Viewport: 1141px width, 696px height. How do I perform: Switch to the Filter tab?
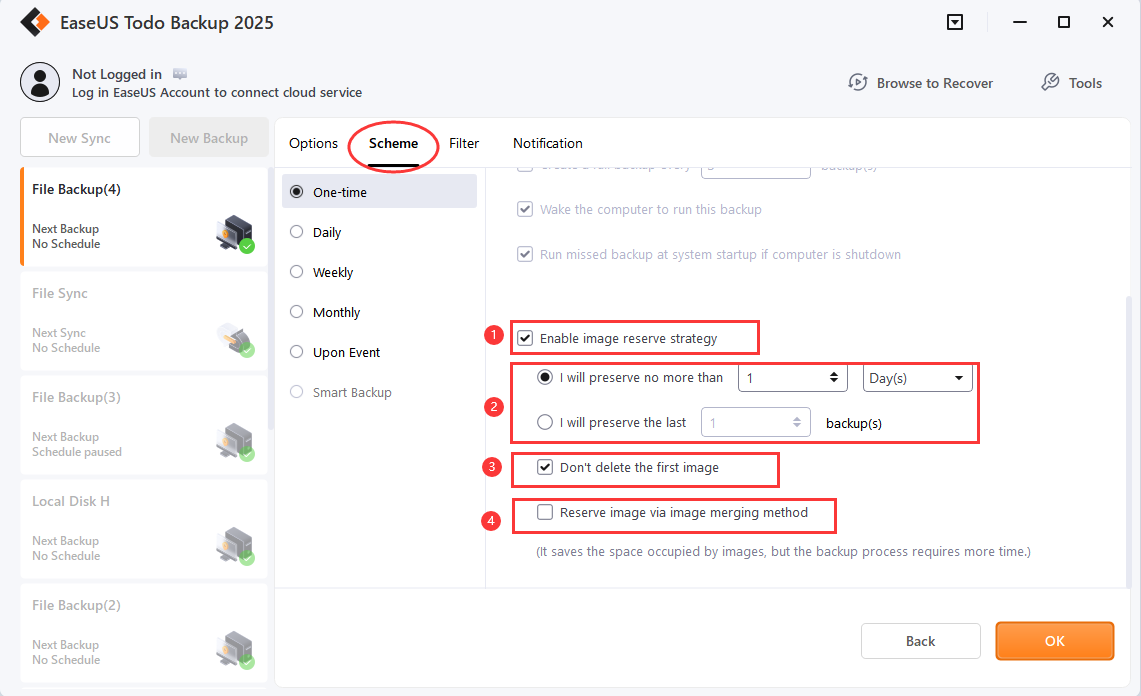pyautogui.click(x=464, y=143)
